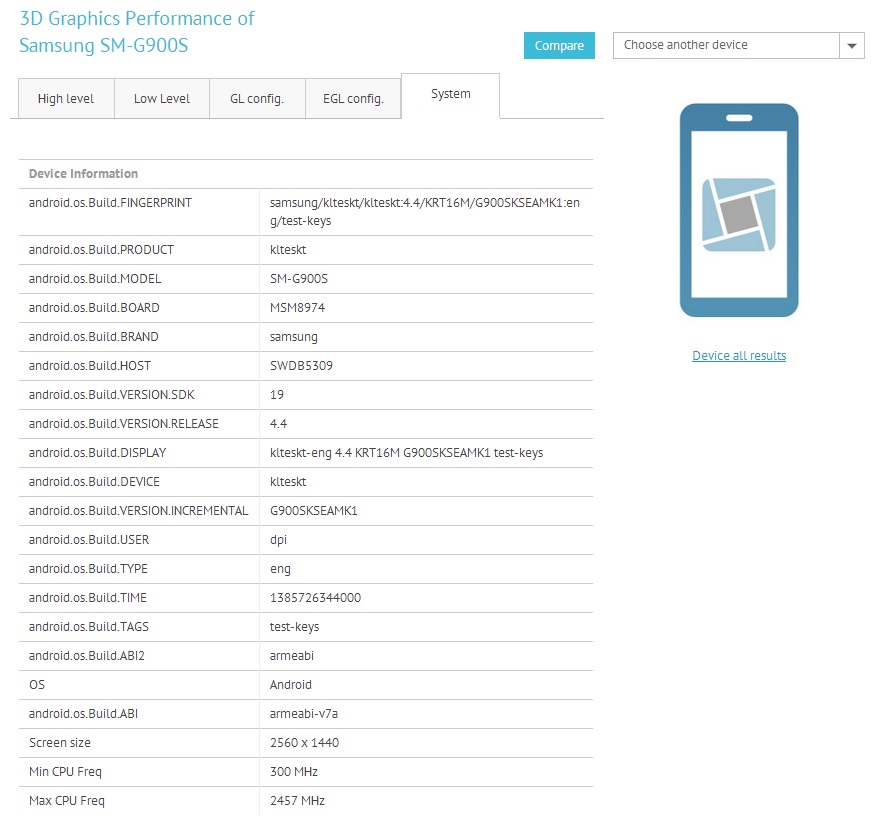
Task: Open the Device all results link
Action: click(x=739, y=356)
